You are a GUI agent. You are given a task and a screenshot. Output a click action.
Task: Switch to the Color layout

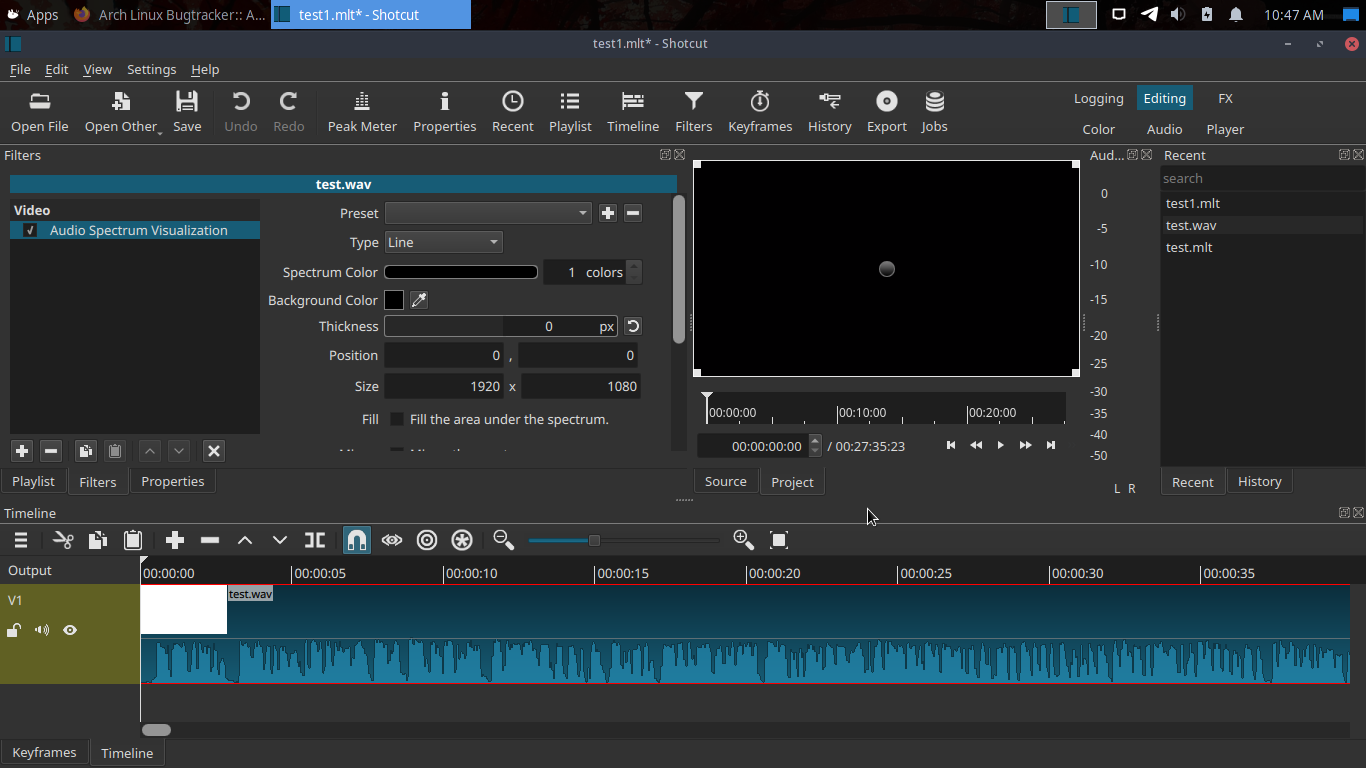(1098, 129)
